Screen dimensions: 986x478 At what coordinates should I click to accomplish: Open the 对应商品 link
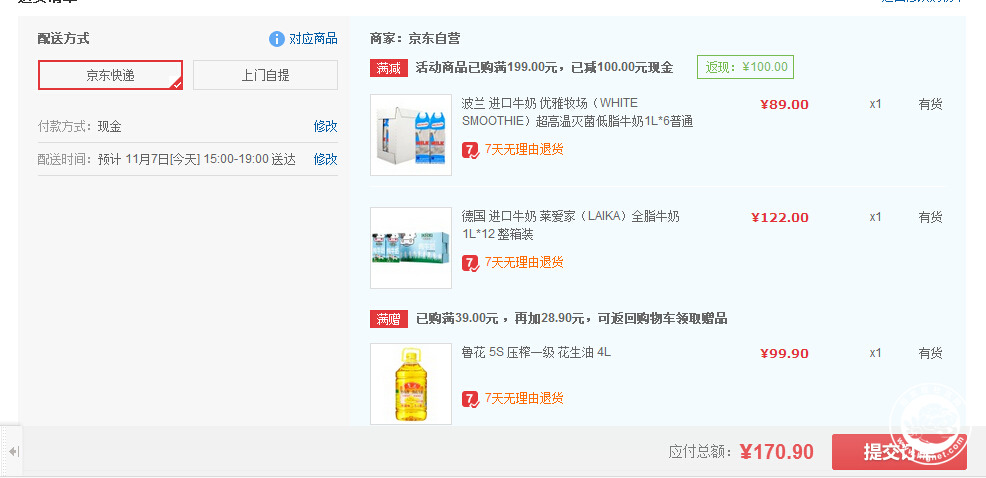[x=313, y=39]
